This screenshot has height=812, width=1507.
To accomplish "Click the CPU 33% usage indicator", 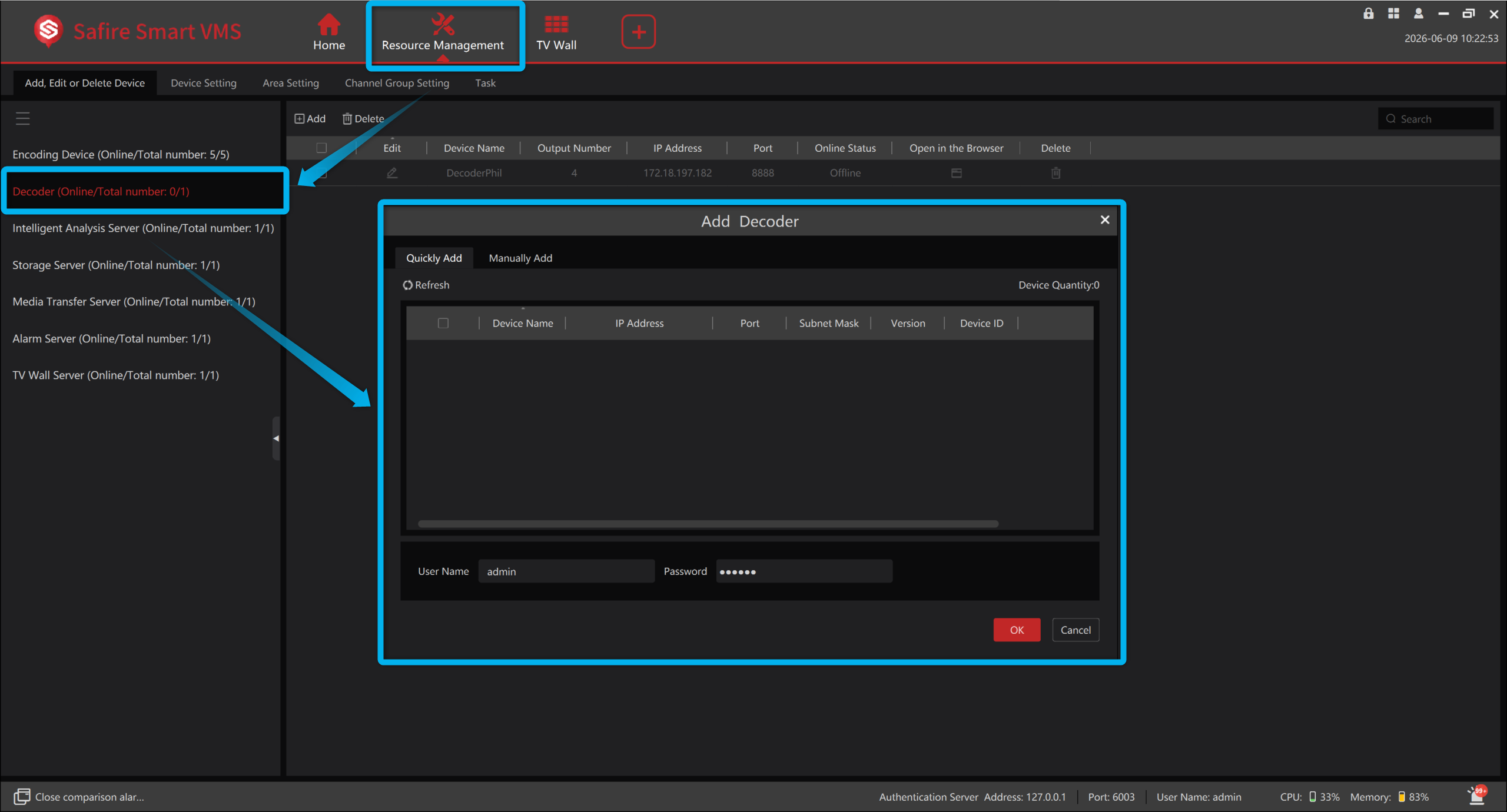I will (x=1309, y=797).
